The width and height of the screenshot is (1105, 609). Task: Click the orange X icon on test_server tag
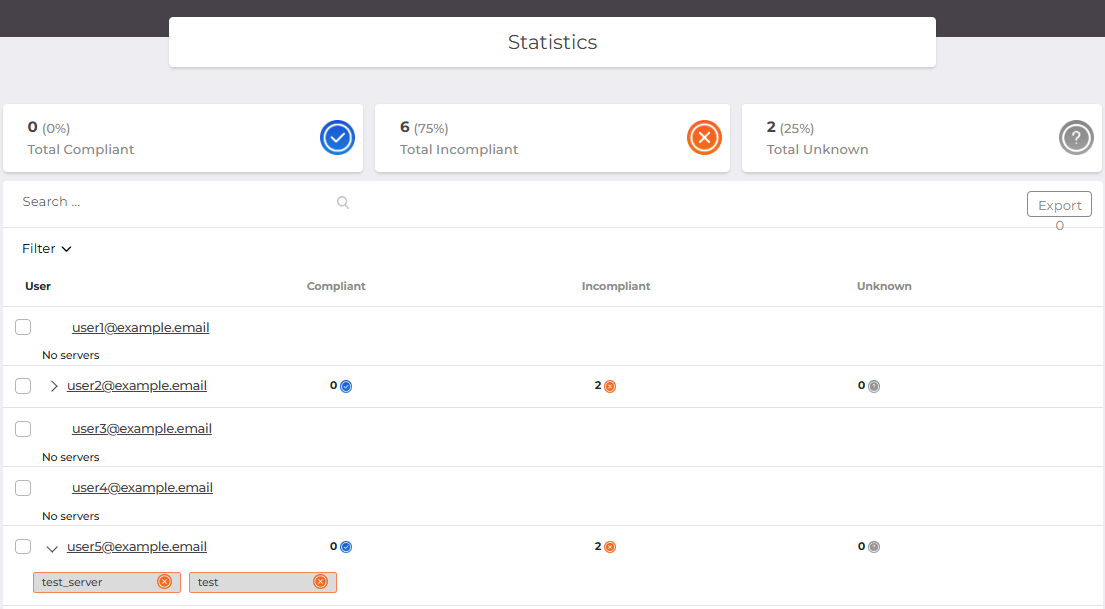point(164,582)
